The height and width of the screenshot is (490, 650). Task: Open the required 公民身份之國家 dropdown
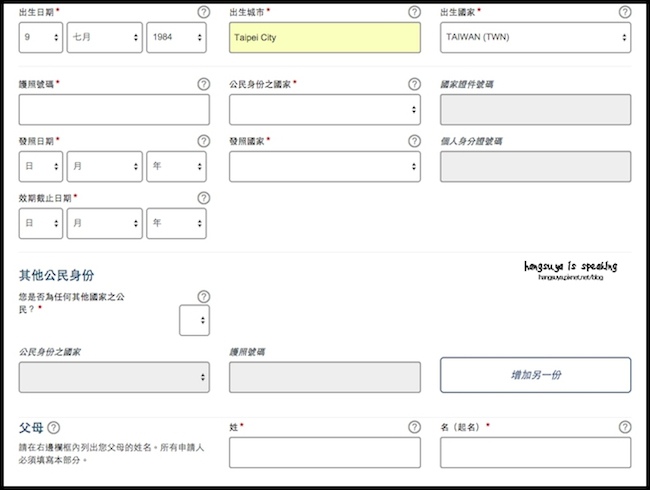[x=325, y=109]
